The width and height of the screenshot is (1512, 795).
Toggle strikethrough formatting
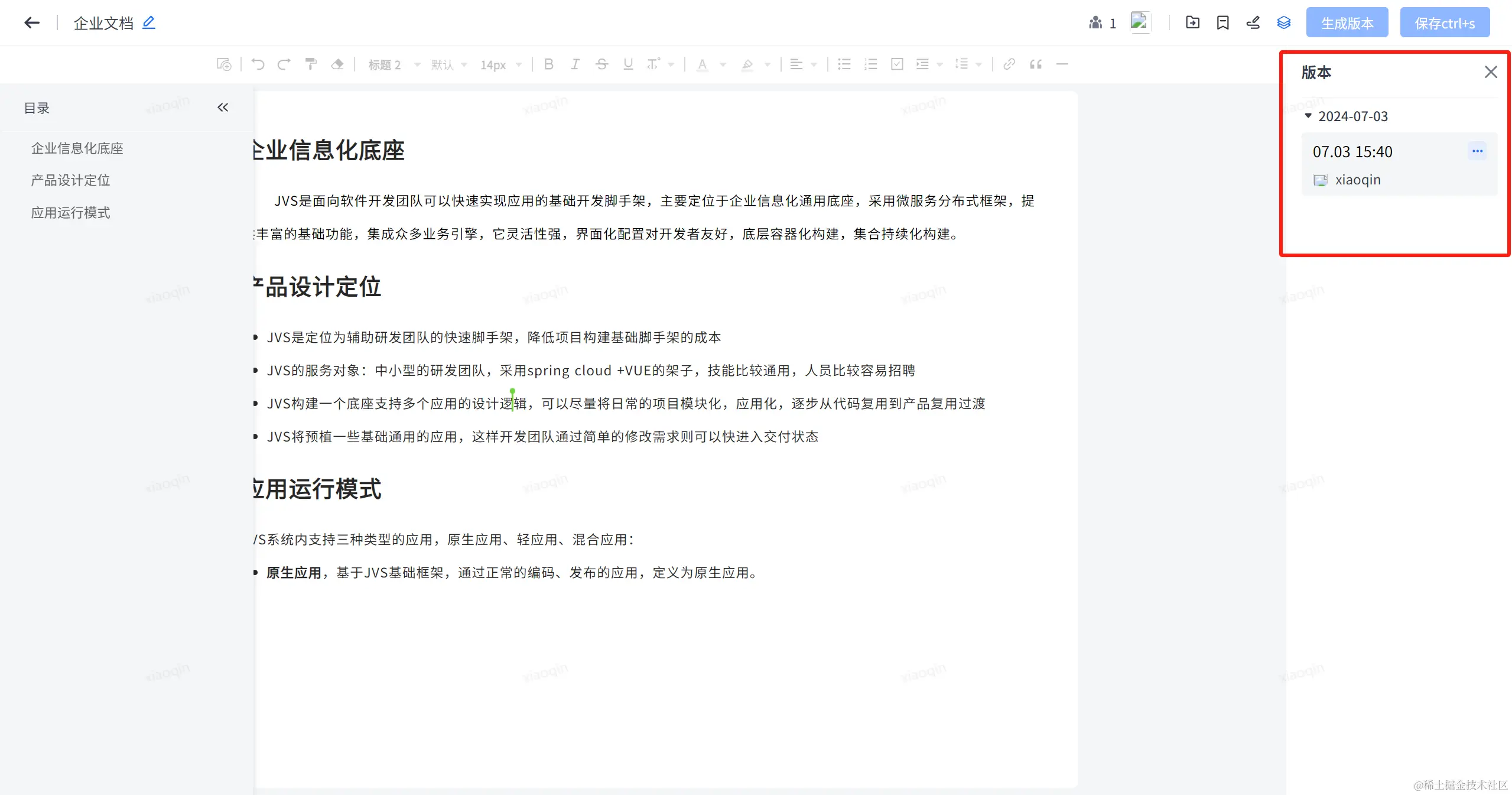pyautogui.click(x=601, y=64)
